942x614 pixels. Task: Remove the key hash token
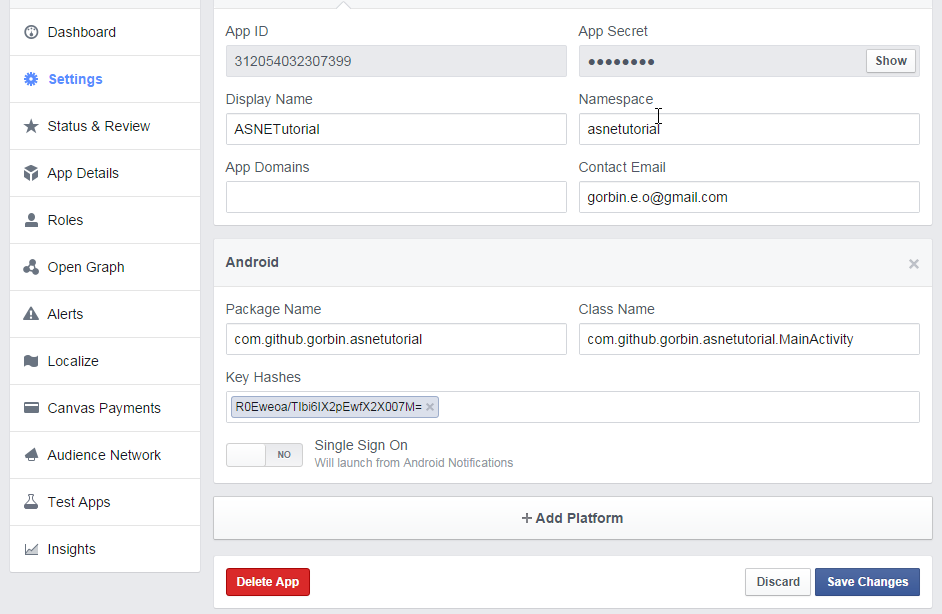430,407
